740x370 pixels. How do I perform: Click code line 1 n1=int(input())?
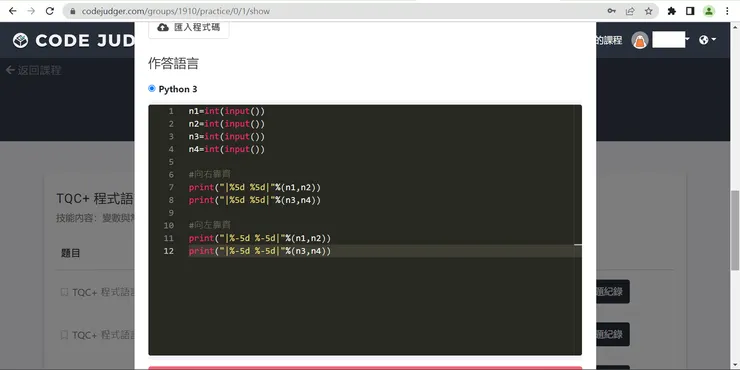click(x=227, y=111)
